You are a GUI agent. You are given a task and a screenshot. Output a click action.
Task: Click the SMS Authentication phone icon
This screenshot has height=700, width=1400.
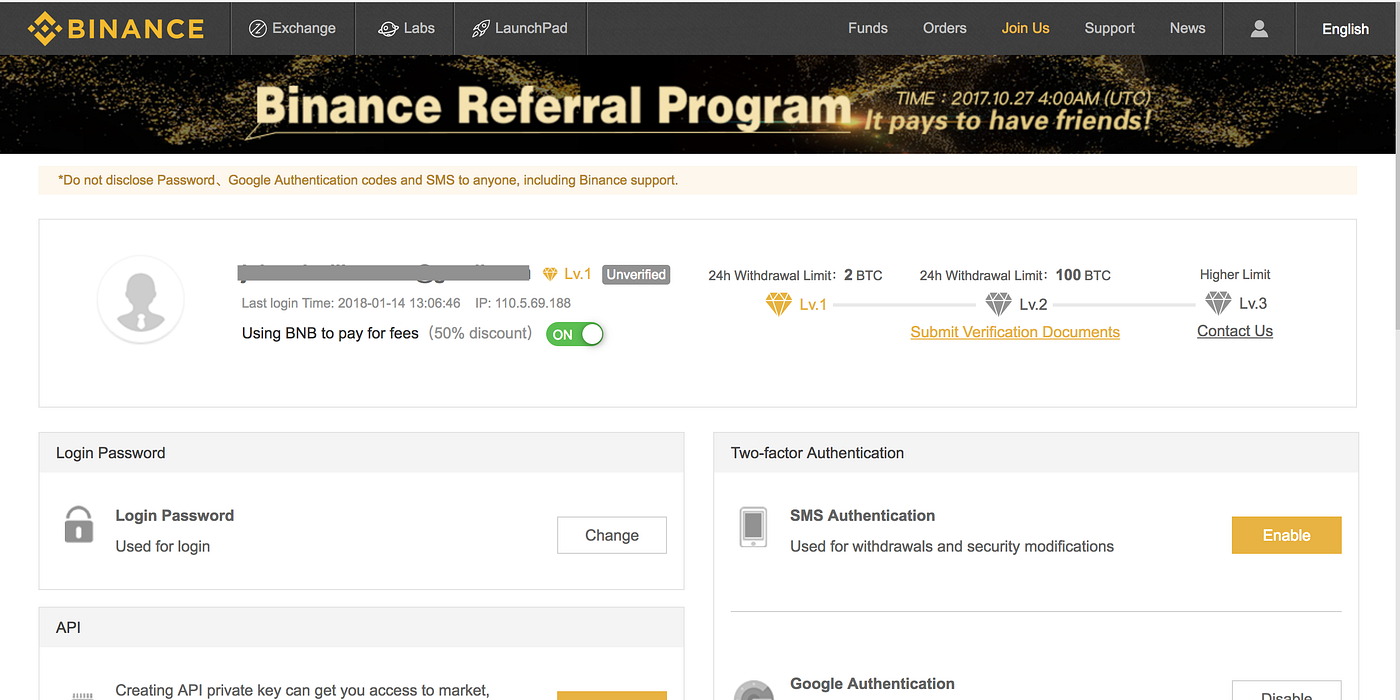click(x=753, y=527)
